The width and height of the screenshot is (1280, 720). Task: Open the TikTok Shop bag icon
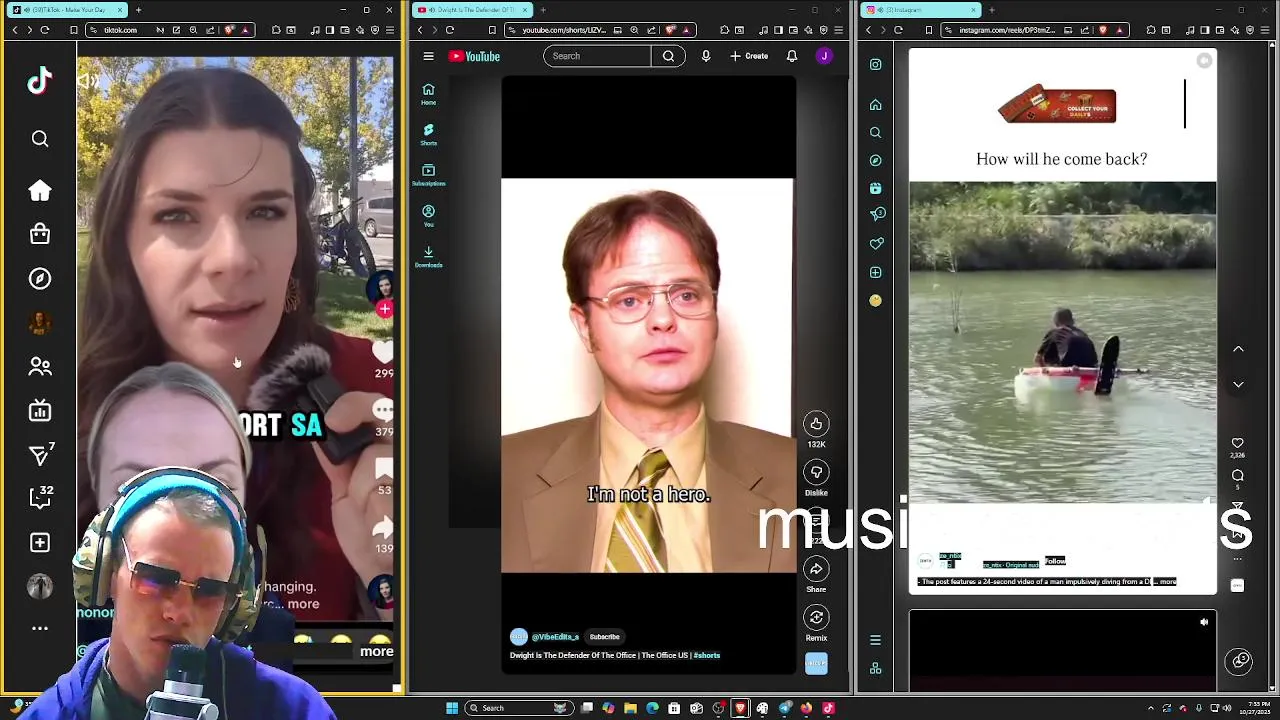(x=40, y=234)
